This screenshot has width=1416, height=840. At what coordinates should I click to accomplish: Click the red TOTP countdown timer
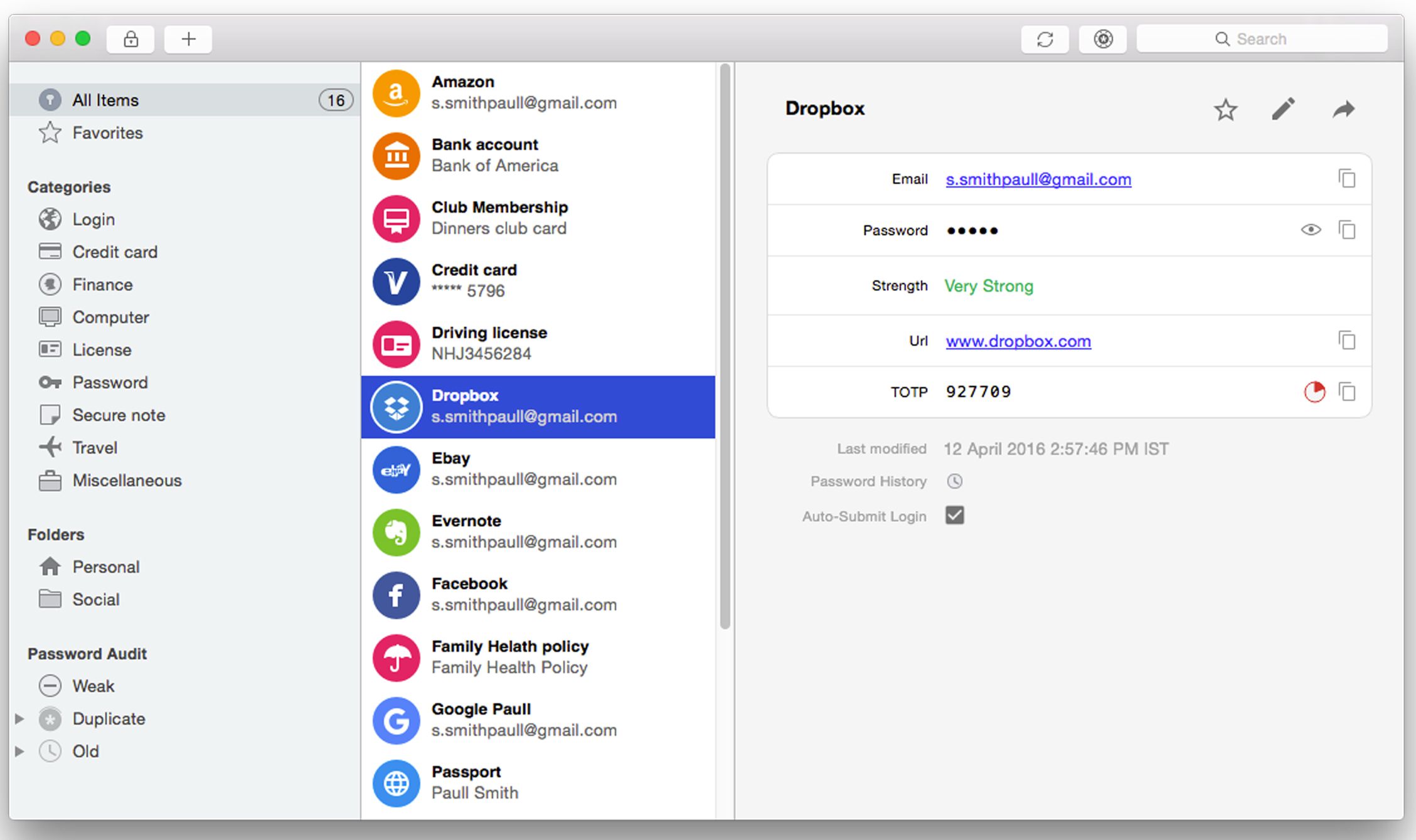(x=1314, y=392)
